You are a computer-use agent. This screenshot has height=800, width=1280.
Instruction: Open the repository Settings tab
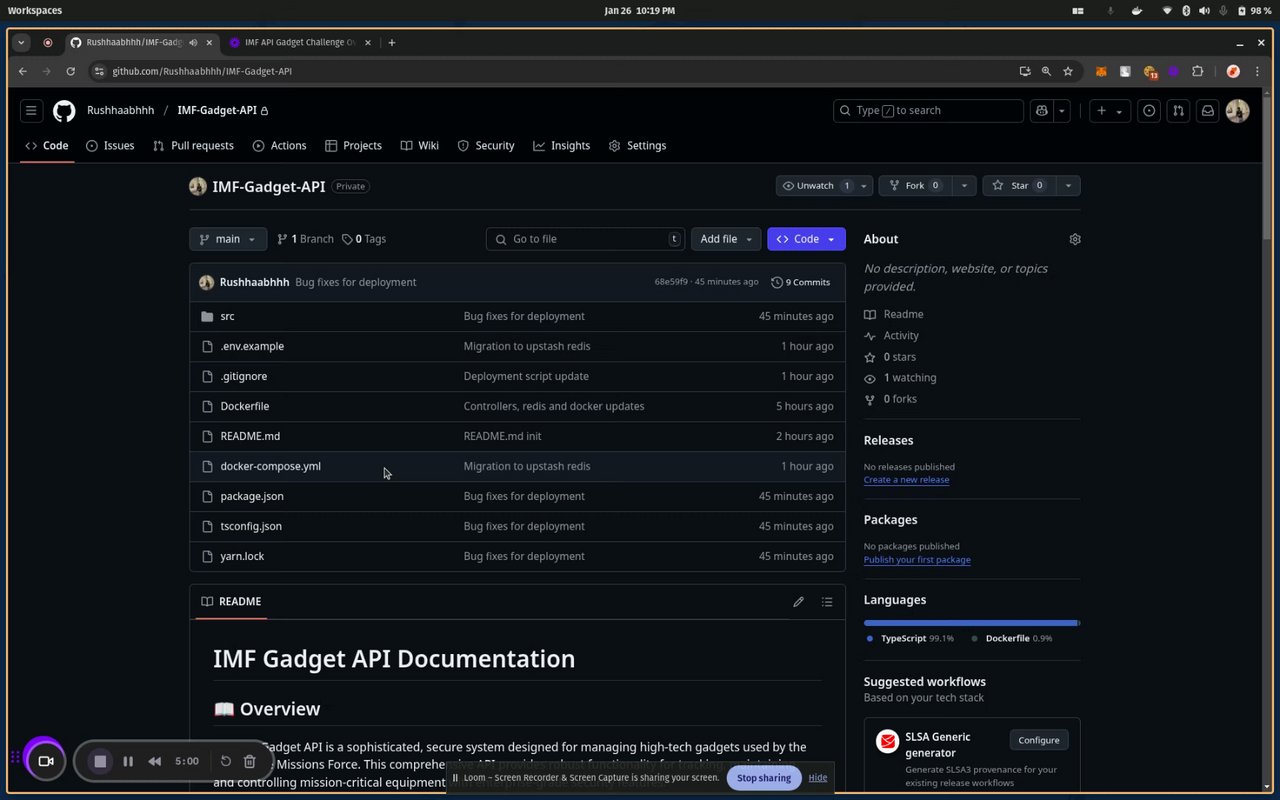pyautogui.click(x=637, y=146)
